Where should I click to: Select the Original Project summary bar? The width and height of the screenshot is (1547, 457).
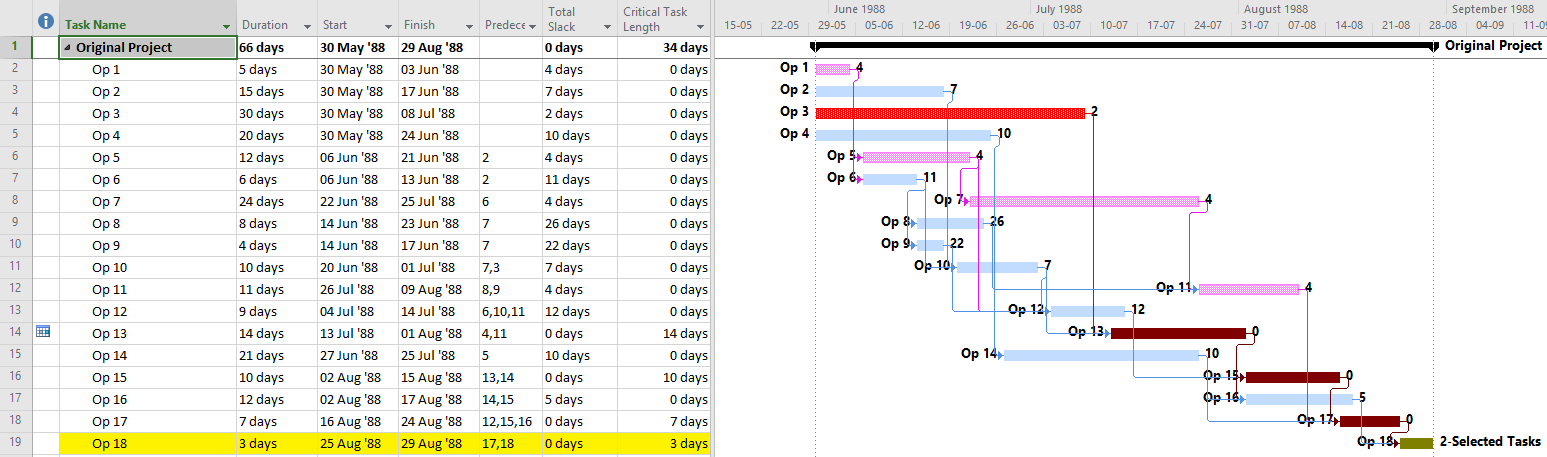(1125, 46)
